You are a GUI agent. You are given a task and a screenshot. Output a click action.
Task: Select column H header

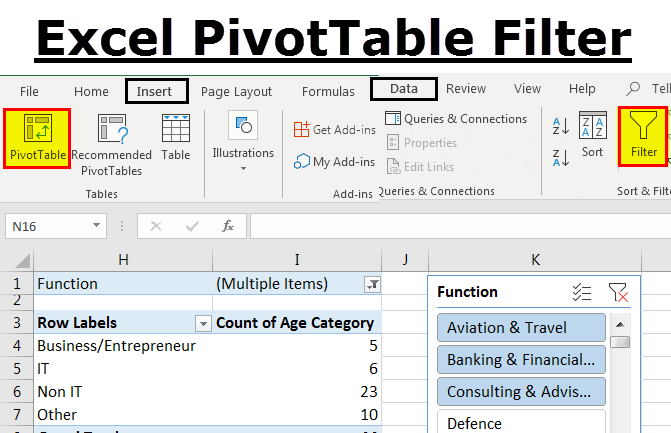tap(123, 260)
